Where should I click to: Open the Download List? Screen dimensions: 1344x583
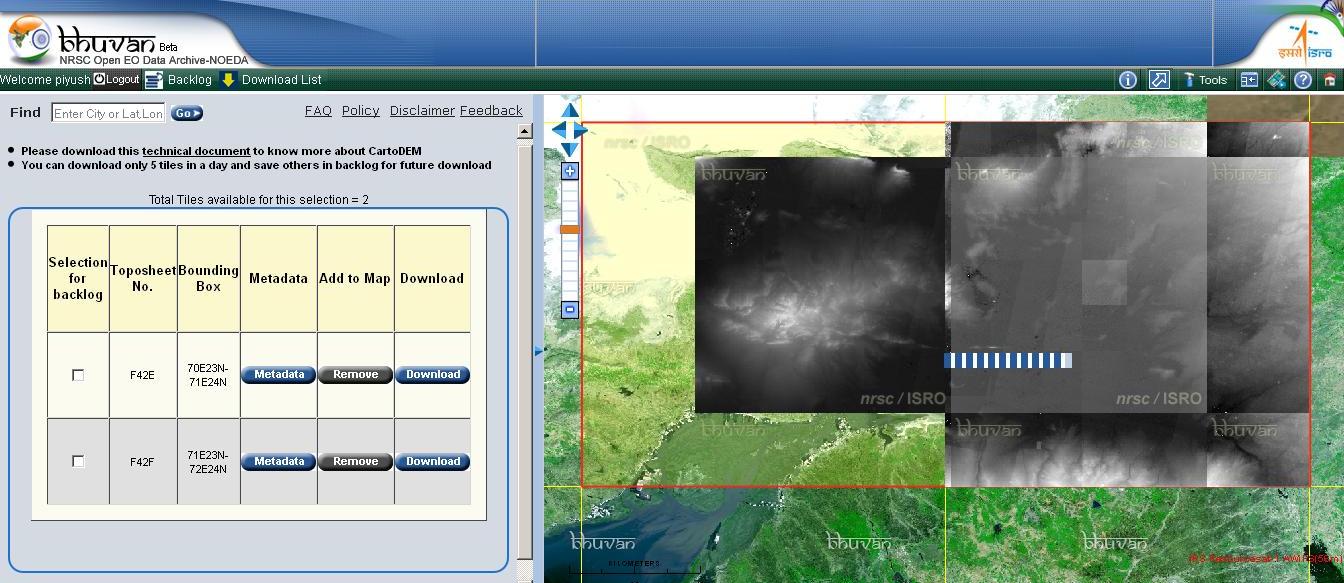pyautogui.click(x=271, y=79)
